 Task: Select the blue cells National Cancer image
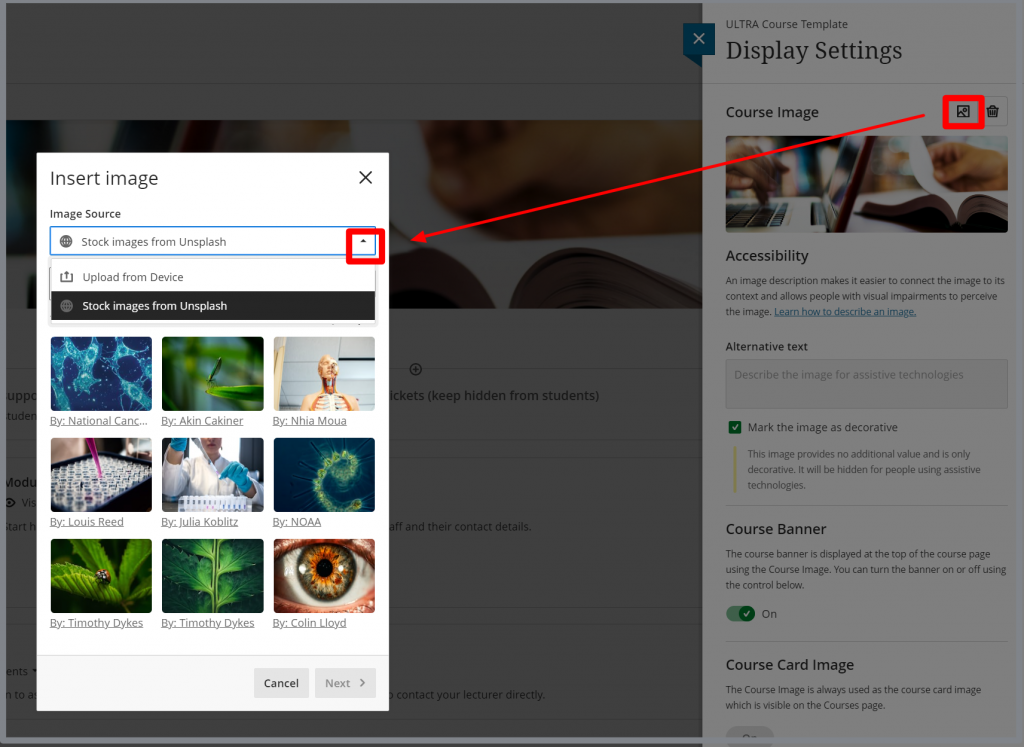(x=101, y=373)
